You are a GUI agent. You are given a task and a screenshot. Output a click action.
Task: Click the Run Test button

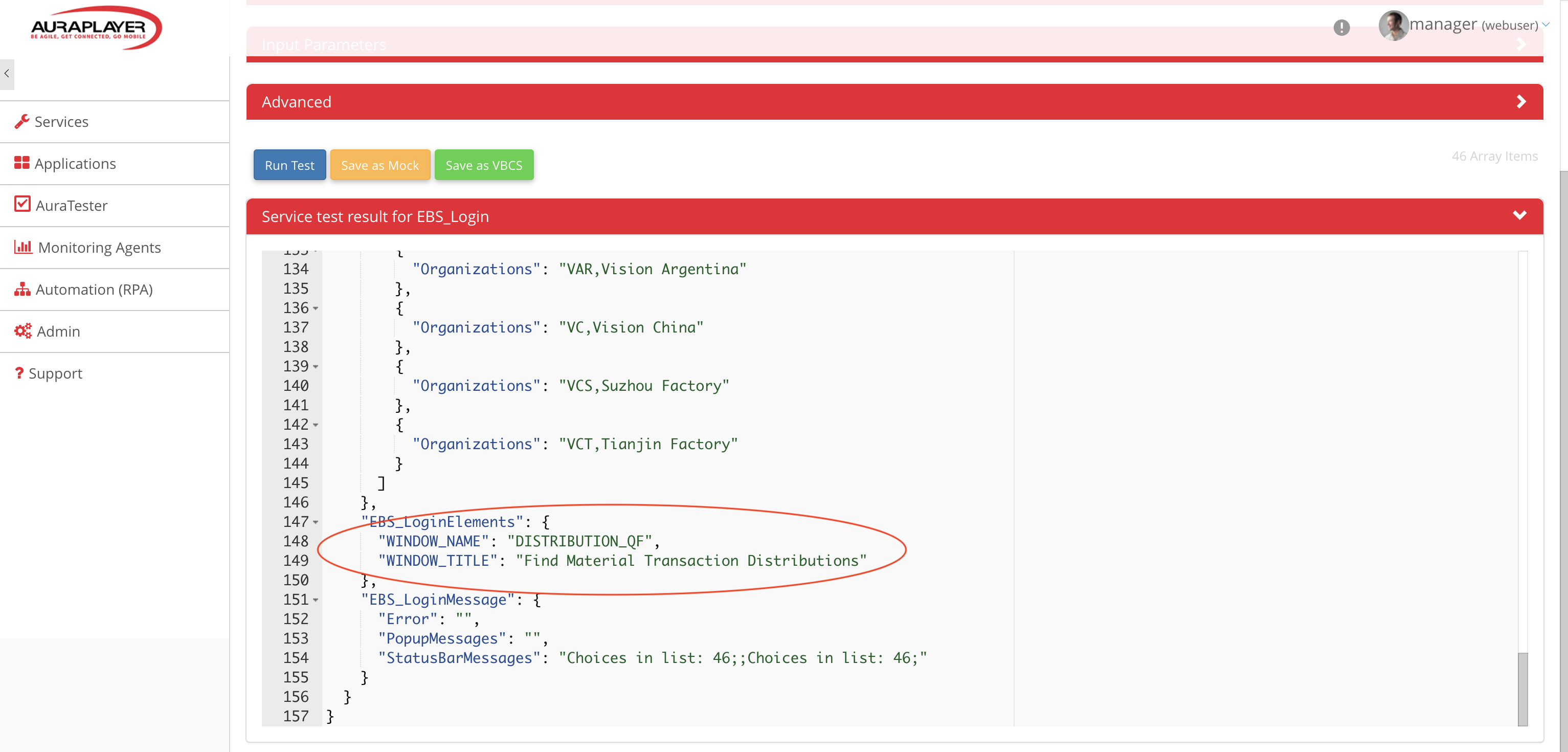click(x=290, y=165)
